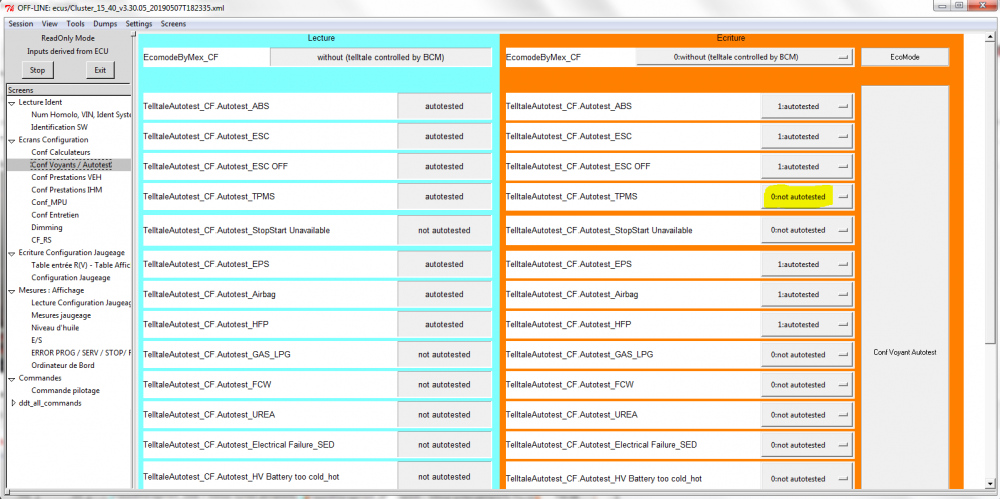Open the Autotest_HFP write dropdown

(807, 324)
